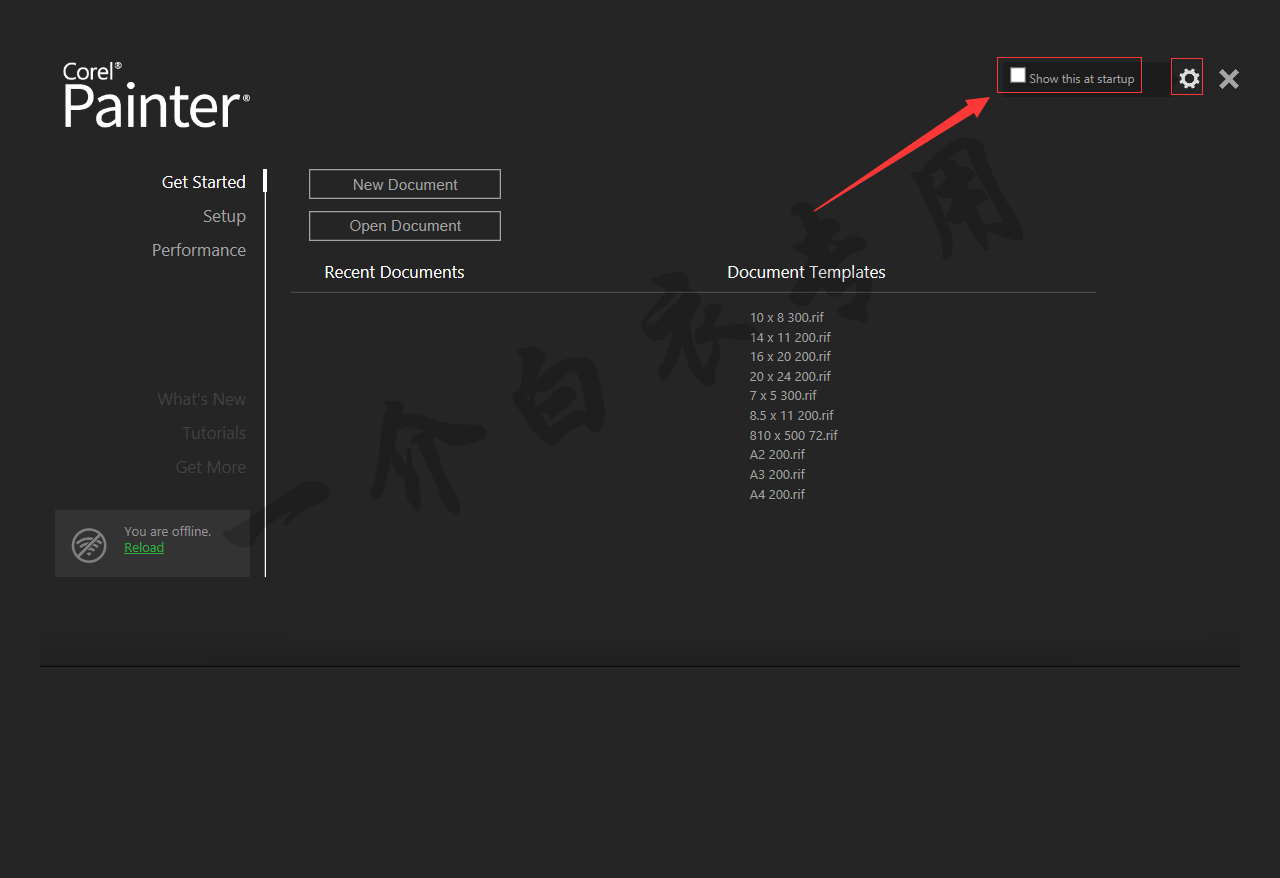Open the A4 200.rif template

777,494
